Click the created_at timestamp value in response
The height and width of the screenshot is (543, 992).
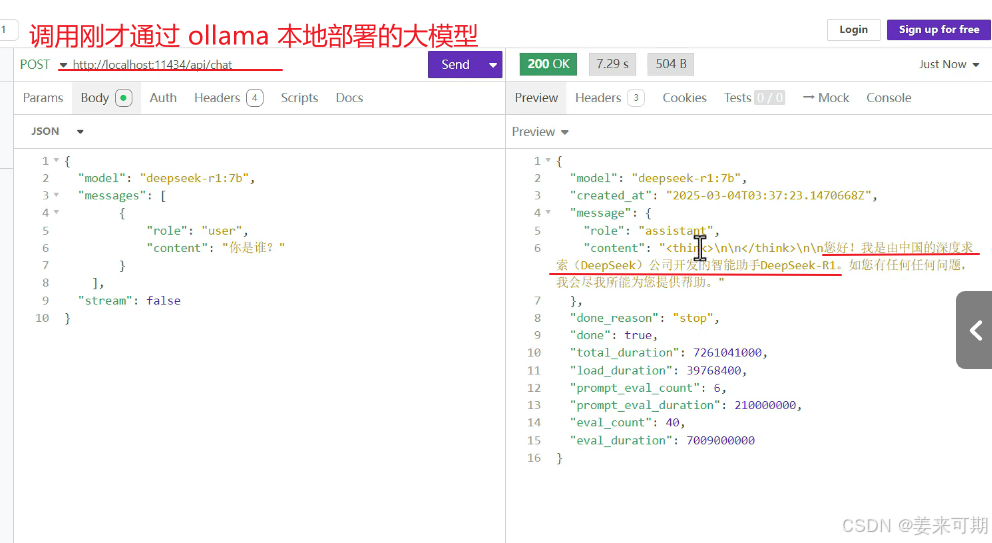[768, 196]
